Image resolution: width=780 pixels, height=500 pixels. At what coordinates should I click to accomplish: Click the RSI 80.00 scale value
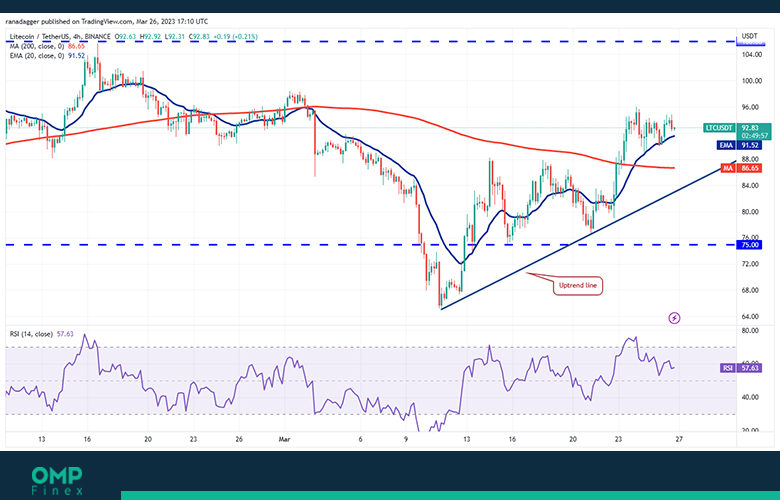point(749,330)
